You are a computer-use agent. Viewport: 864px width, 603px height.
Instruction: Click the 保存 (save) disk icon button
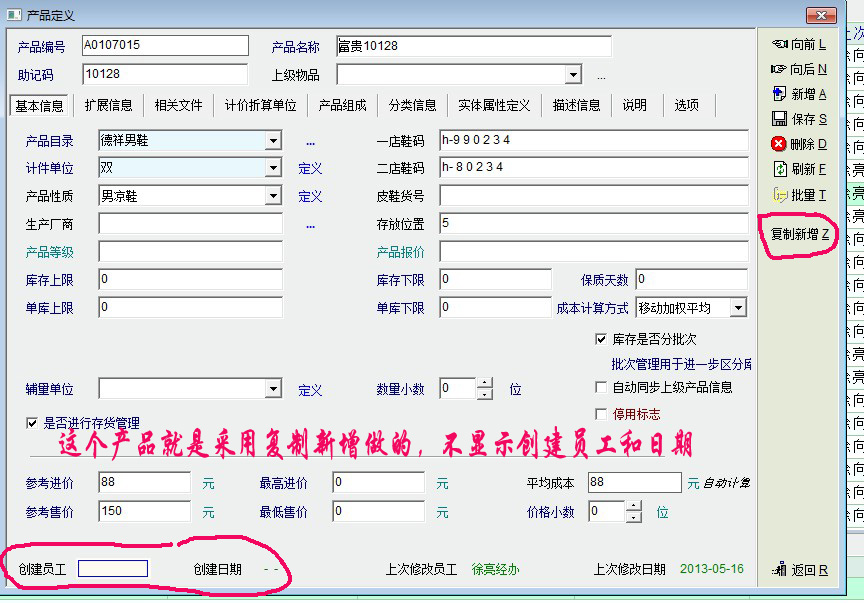tap(799, 119)
